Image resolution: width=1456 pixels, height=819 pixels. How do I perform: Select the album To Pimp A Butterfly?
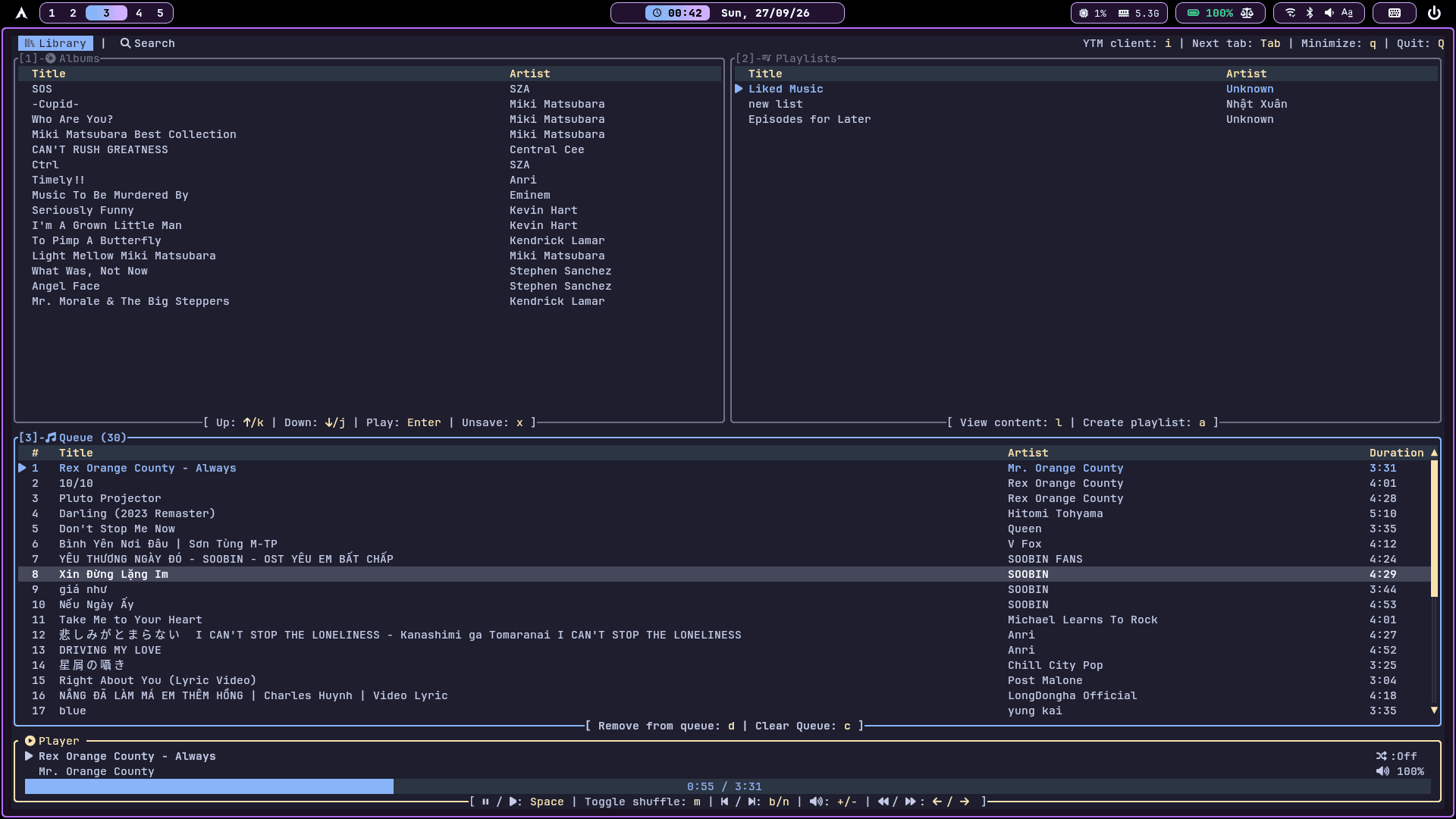[369, 240]
